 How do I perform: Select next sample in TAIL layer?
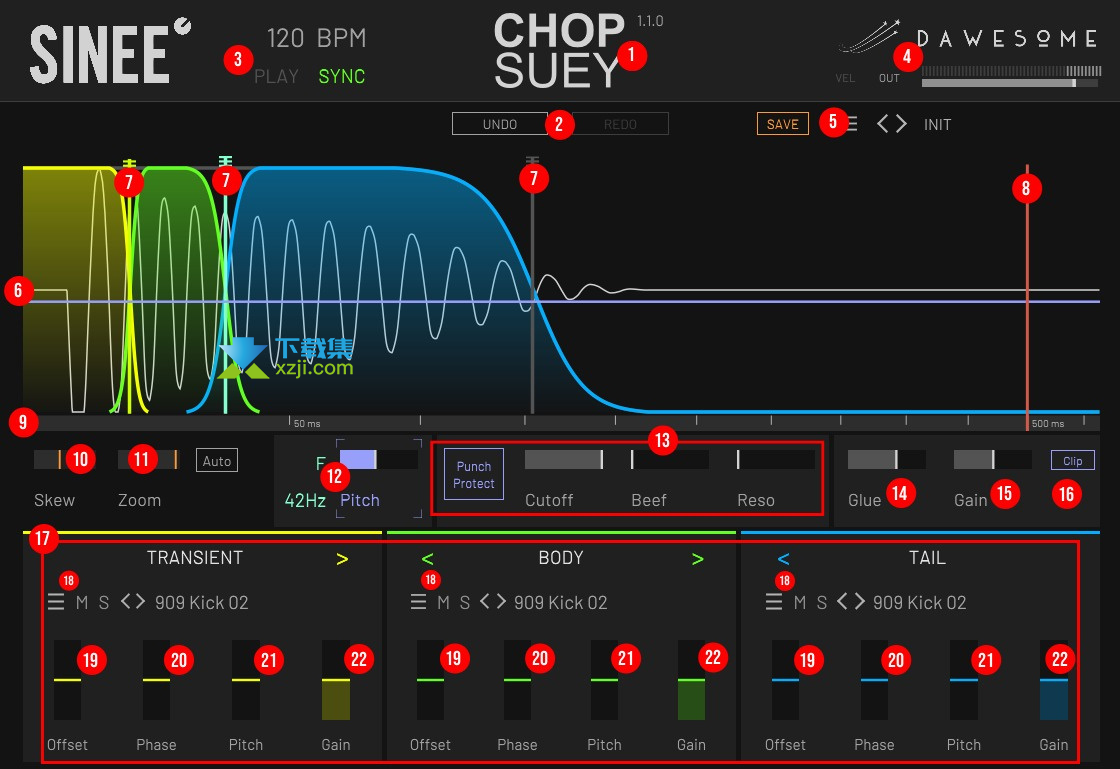coord(858,602)
